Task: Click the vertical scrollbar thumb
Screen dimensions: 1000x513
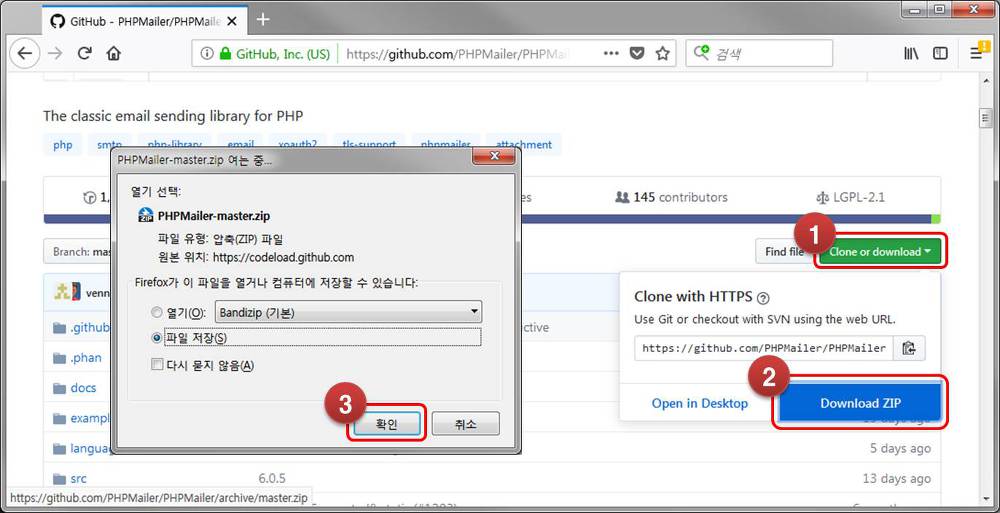Action: pos(986,119)
